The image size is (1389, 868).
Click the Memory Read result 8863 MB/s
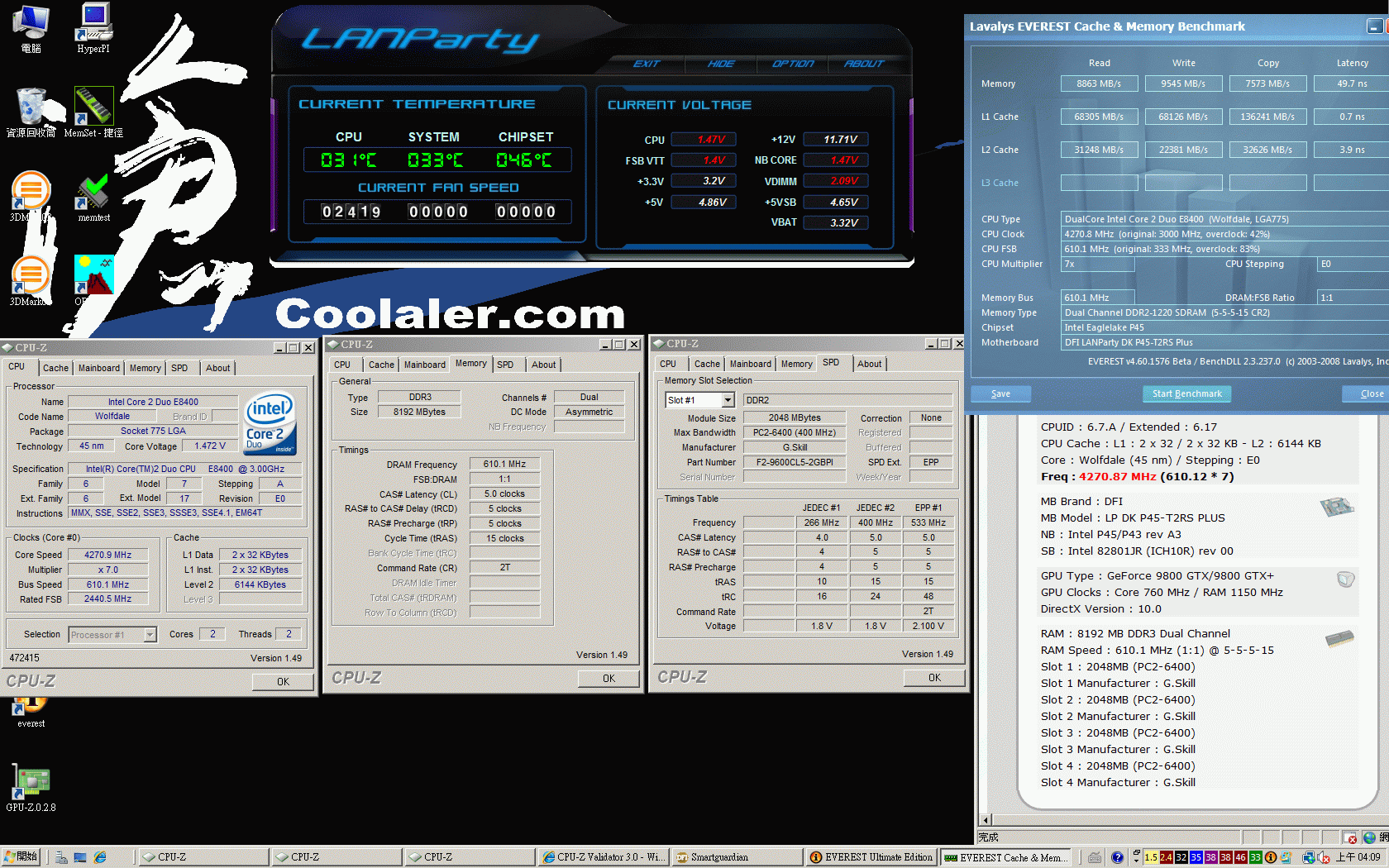(x=1099, y=83)
